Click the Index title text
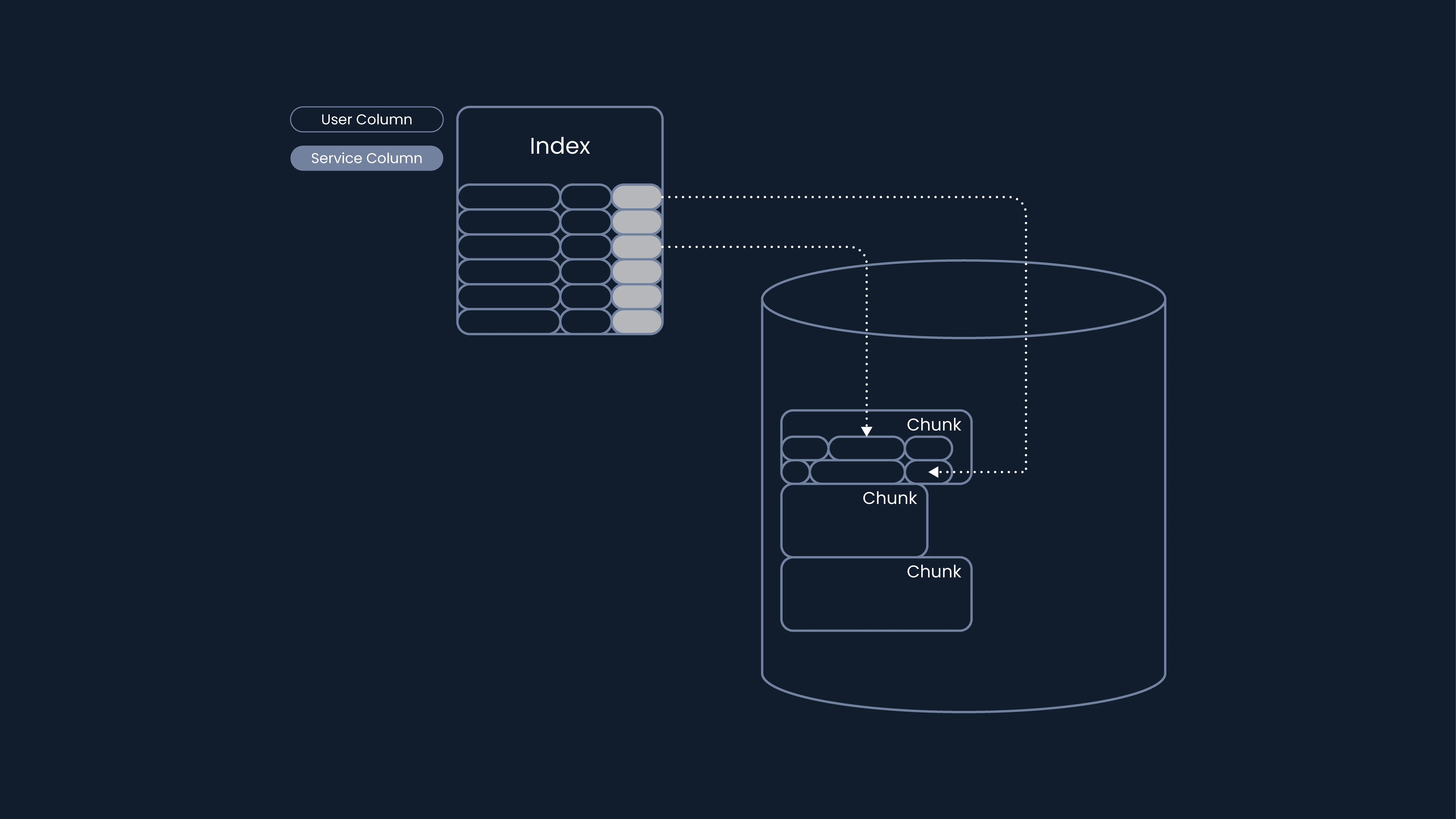1456x819 pixels. (560, 146)
